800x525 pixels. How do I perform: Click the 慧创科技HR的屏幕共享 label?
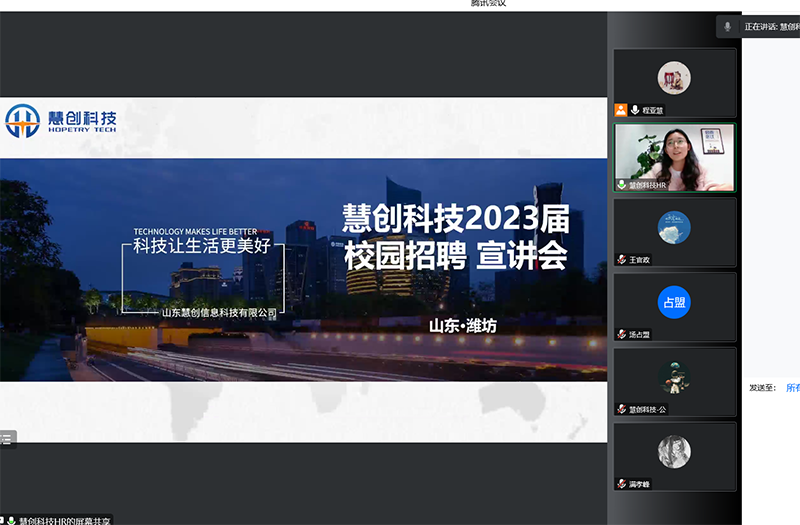coord(64,520)
